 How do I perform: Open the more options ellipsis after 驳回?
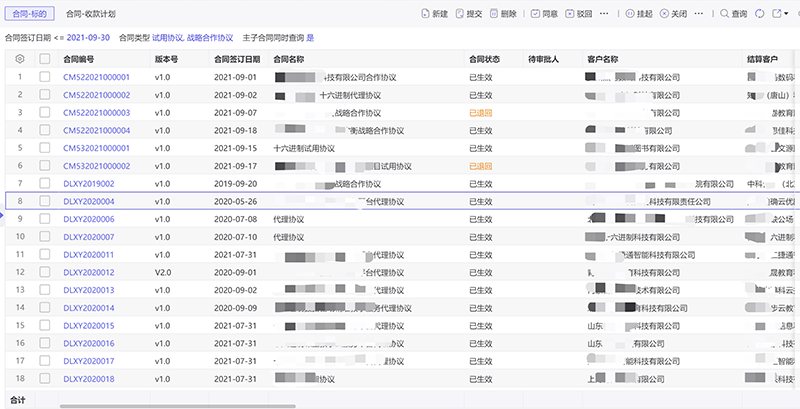[x=601, y=14]
